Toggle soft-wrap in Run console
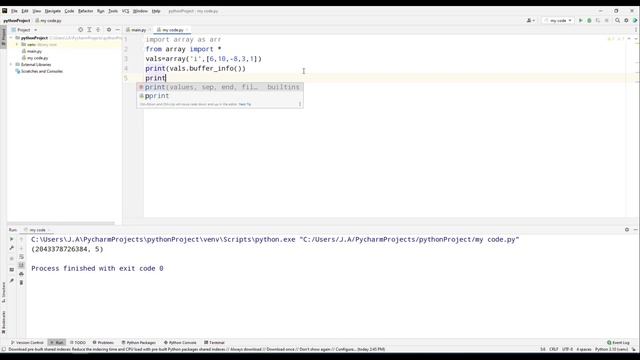Screen dimensions: 640x360 click(x=22, y=257)
